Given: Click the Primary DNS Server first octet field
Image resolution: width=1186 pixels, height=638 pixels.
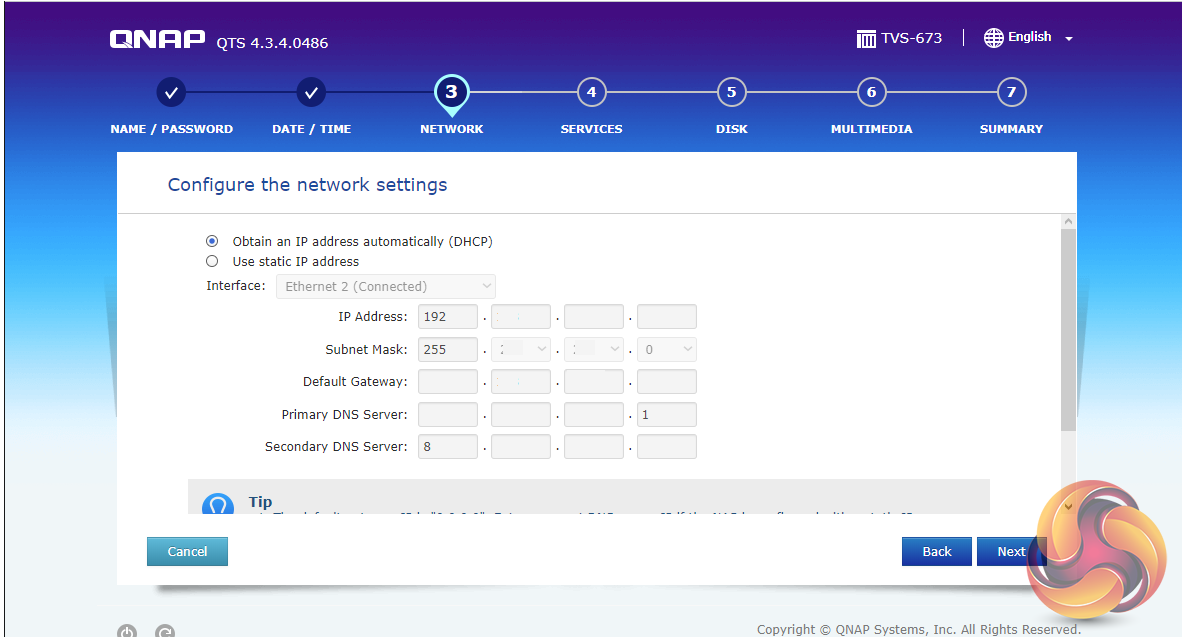Looking at the screenshot, I should (x=448, y=415).
